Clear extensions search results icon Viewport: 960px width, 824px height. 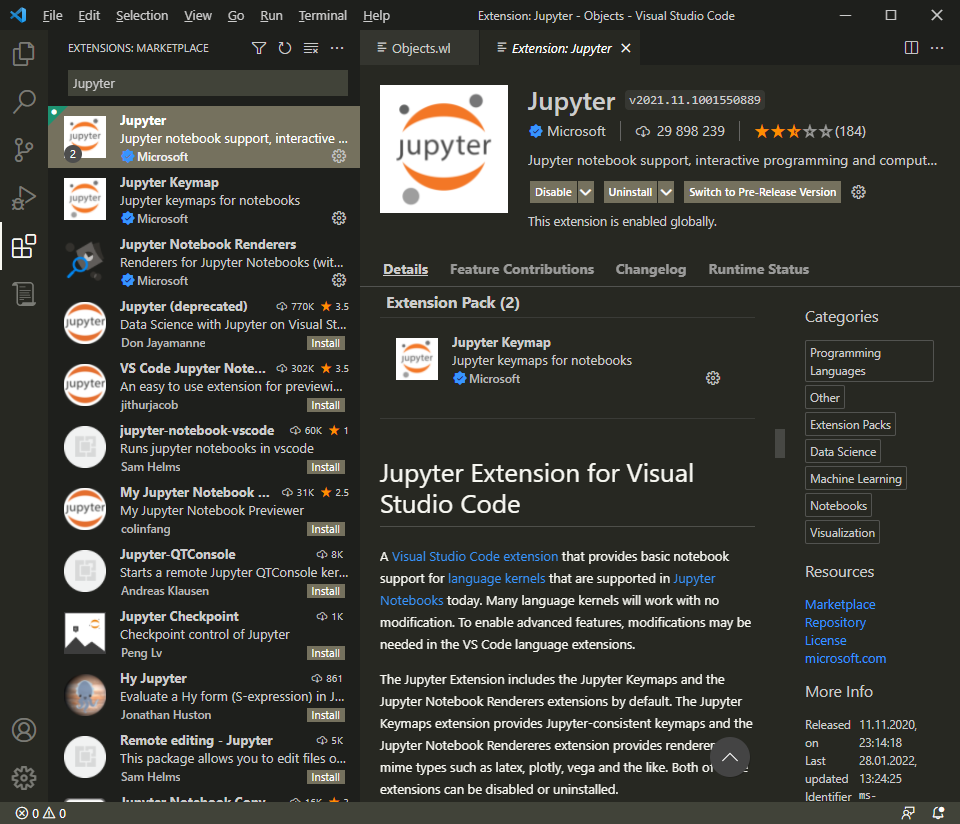(311, 48)
